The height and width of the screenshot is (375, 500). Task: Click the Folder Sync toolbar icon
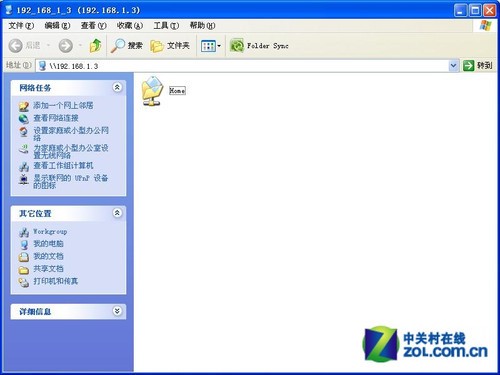coord(237,46)
